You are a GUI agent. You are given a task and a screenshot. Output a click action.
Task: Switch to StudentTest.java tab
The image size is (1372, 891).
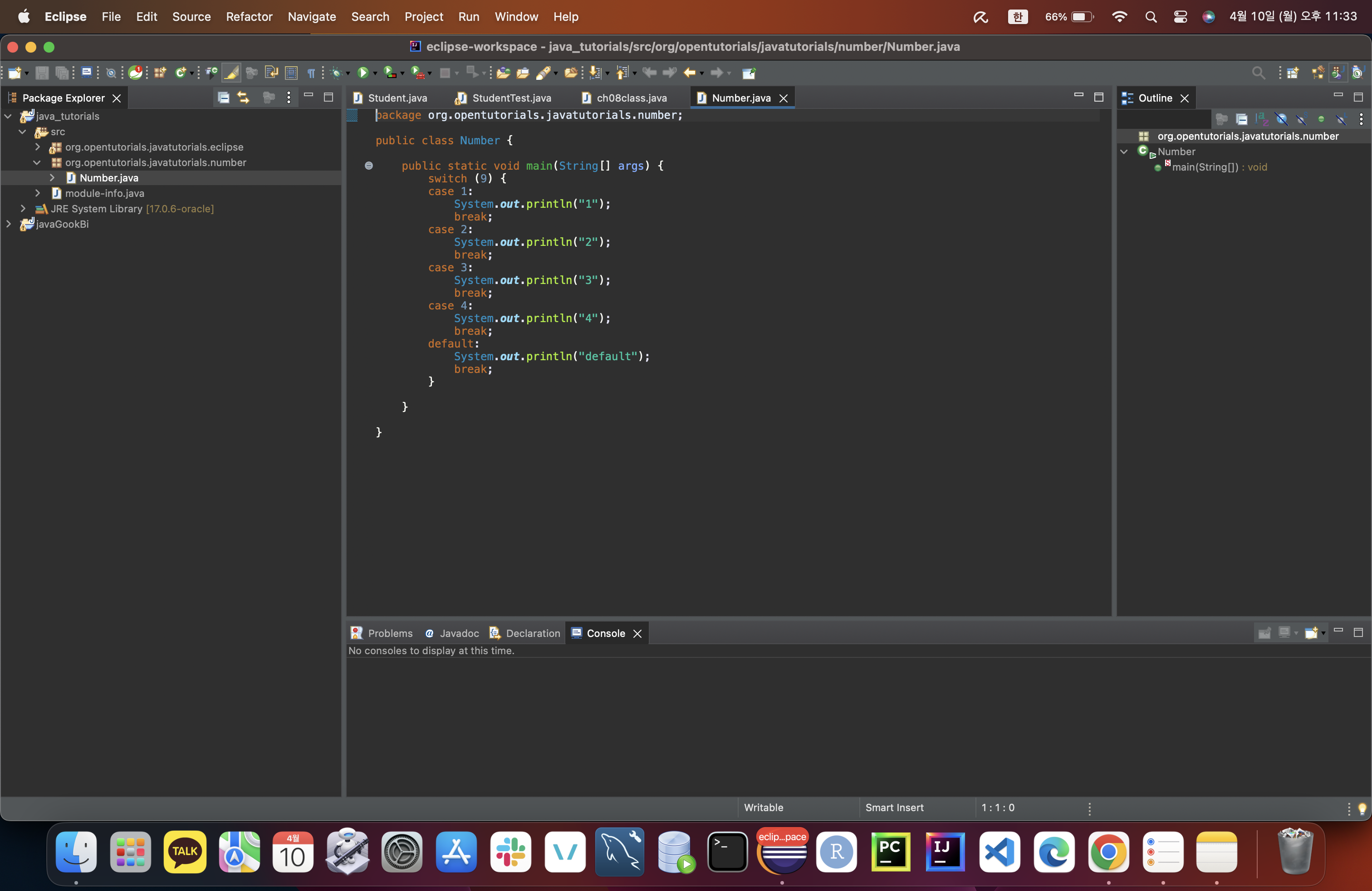pos(511,98)
